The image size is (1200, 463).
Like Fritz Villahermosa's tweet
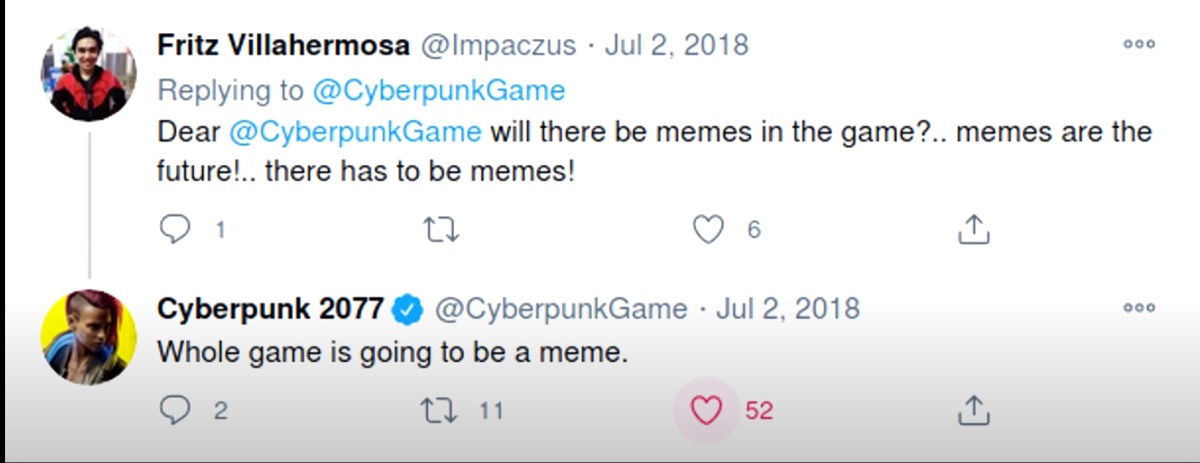(x=708, y=230)
